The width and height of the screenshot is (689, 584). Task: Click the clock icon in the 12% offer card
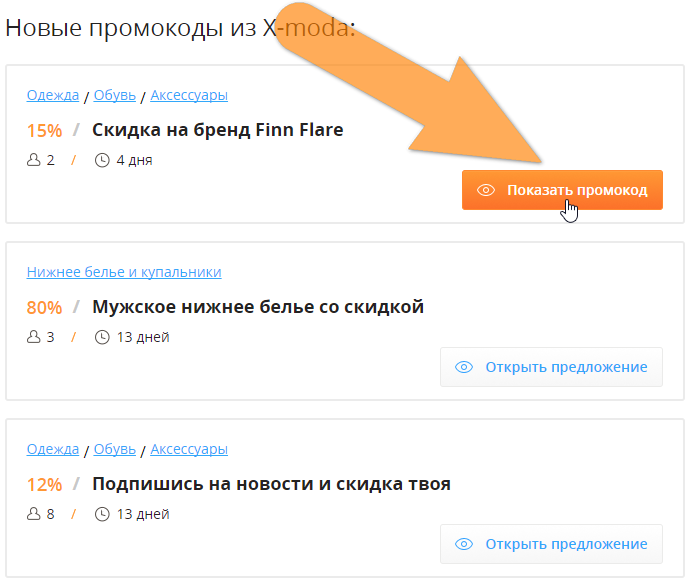(102, 514)
